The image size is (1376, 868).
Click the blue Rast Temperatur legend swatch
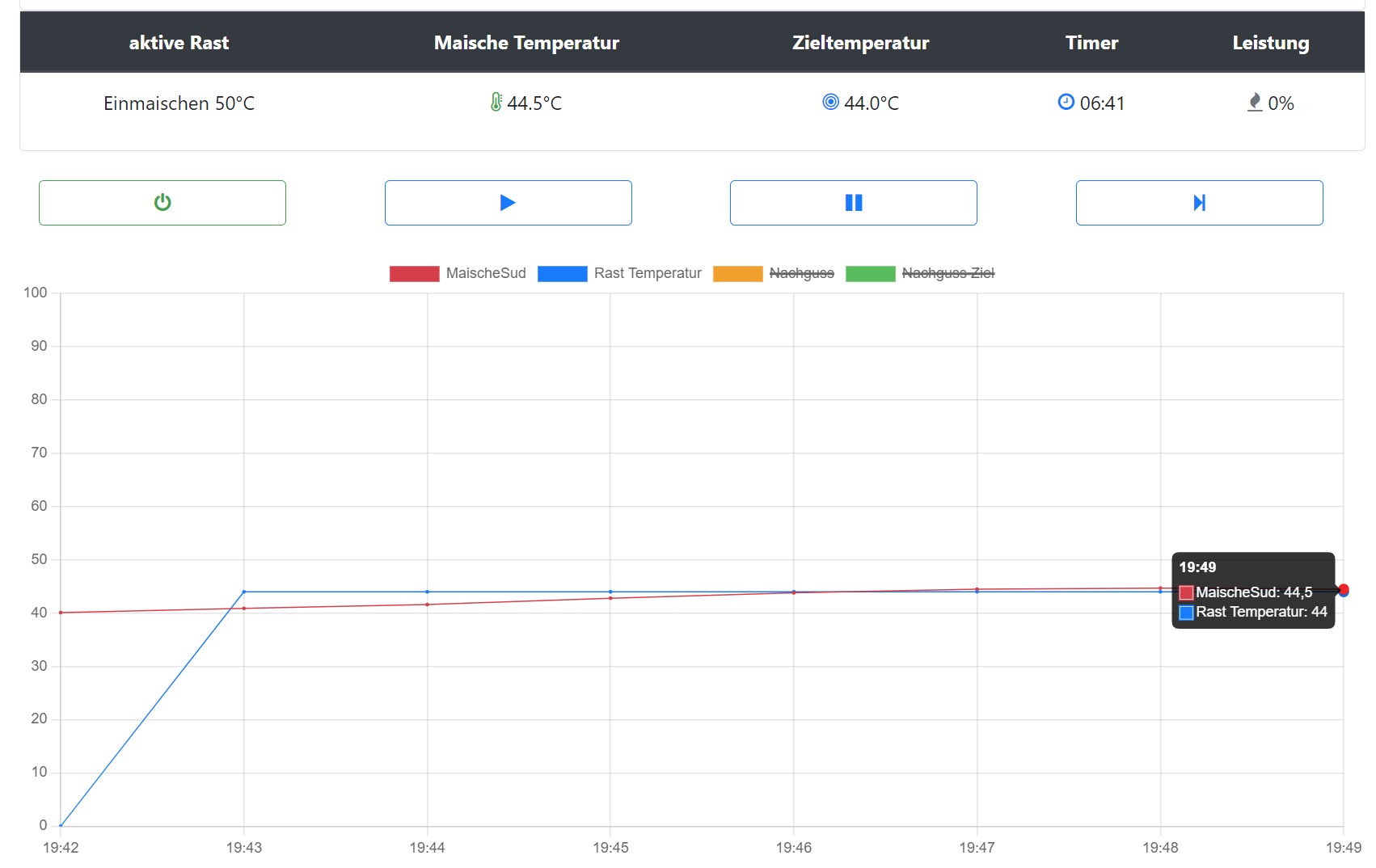tap(562, 274)
